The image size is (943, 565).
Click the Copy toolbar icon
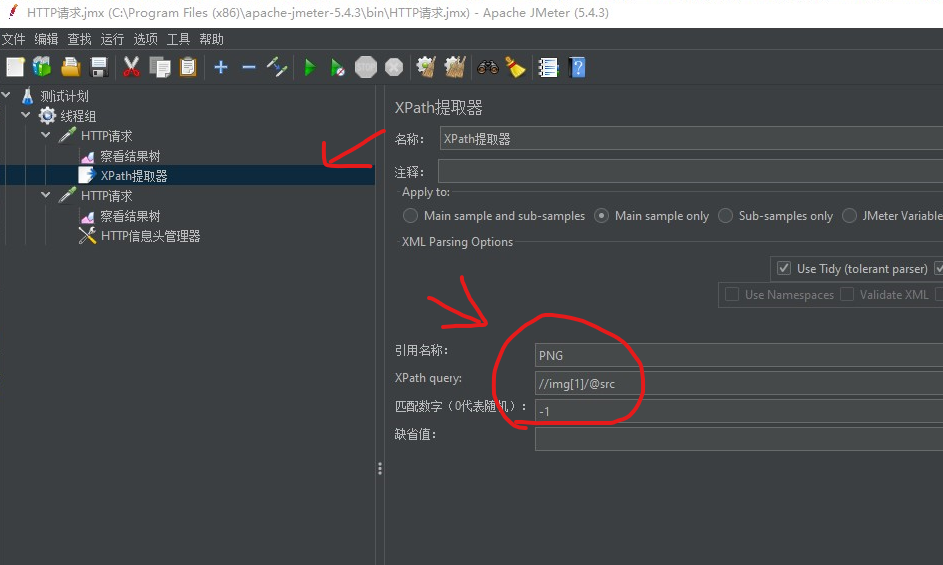pos(160,67)
